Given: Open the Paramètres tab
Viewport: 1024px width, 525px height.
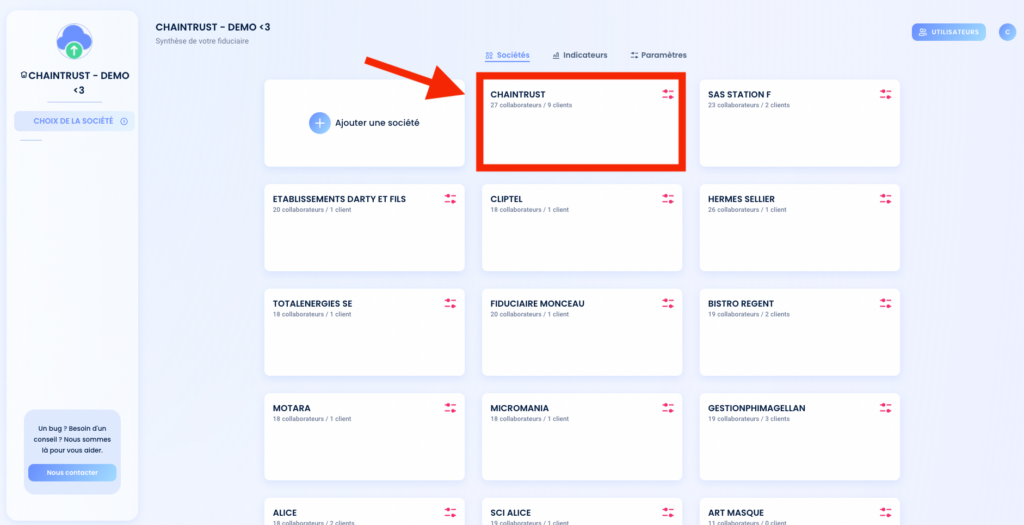Looking at the screenshot, I should click(x=658, y=56).
